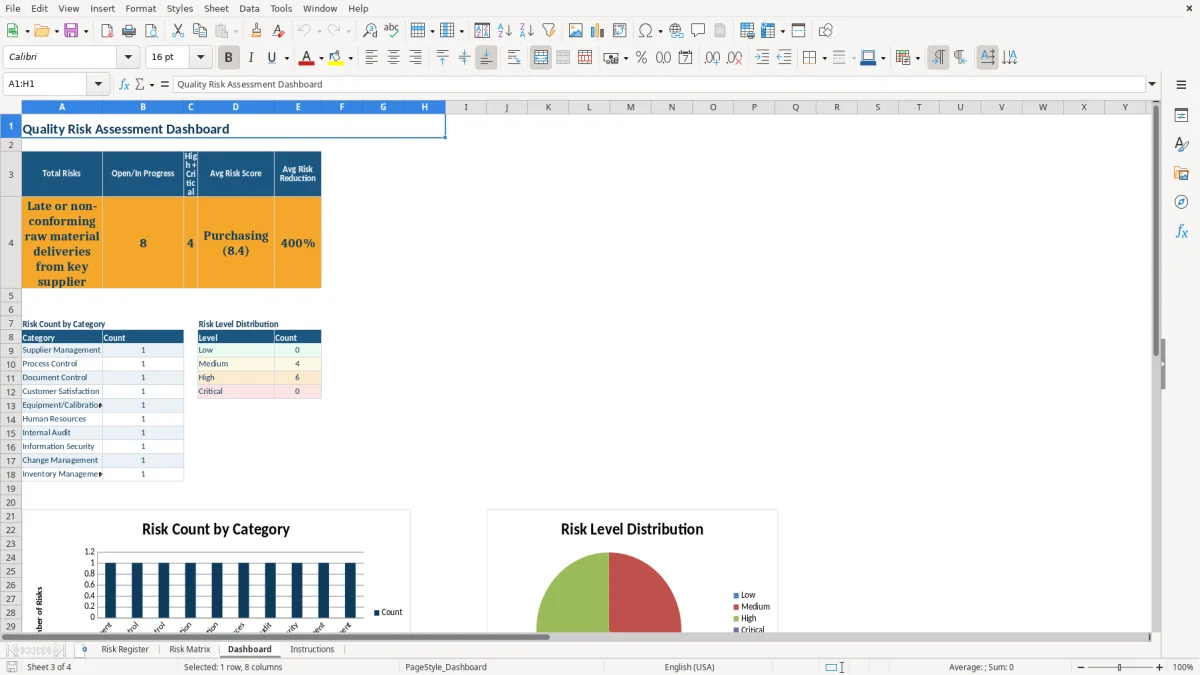
Task: Switch to the Risk Matrix sheet tab
Action: (x=190, y=649)
